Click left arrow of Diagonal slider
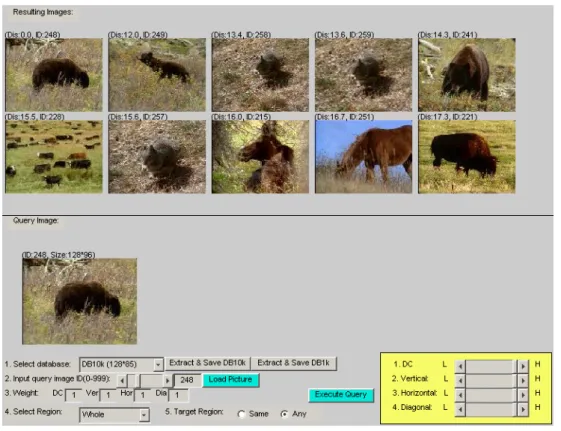The width and height of the screenshot is (561, 431). point(460,409)
